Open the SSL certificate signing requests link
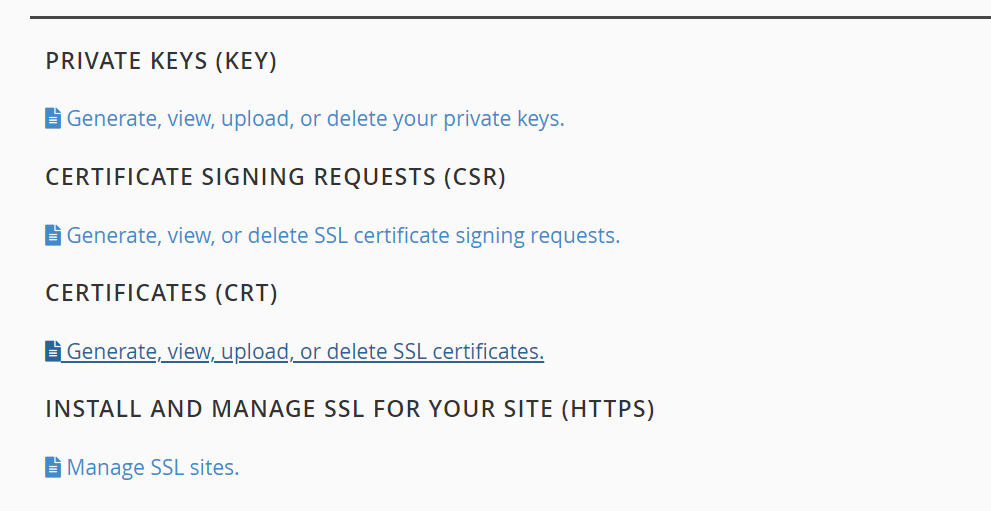 point(343,236)
